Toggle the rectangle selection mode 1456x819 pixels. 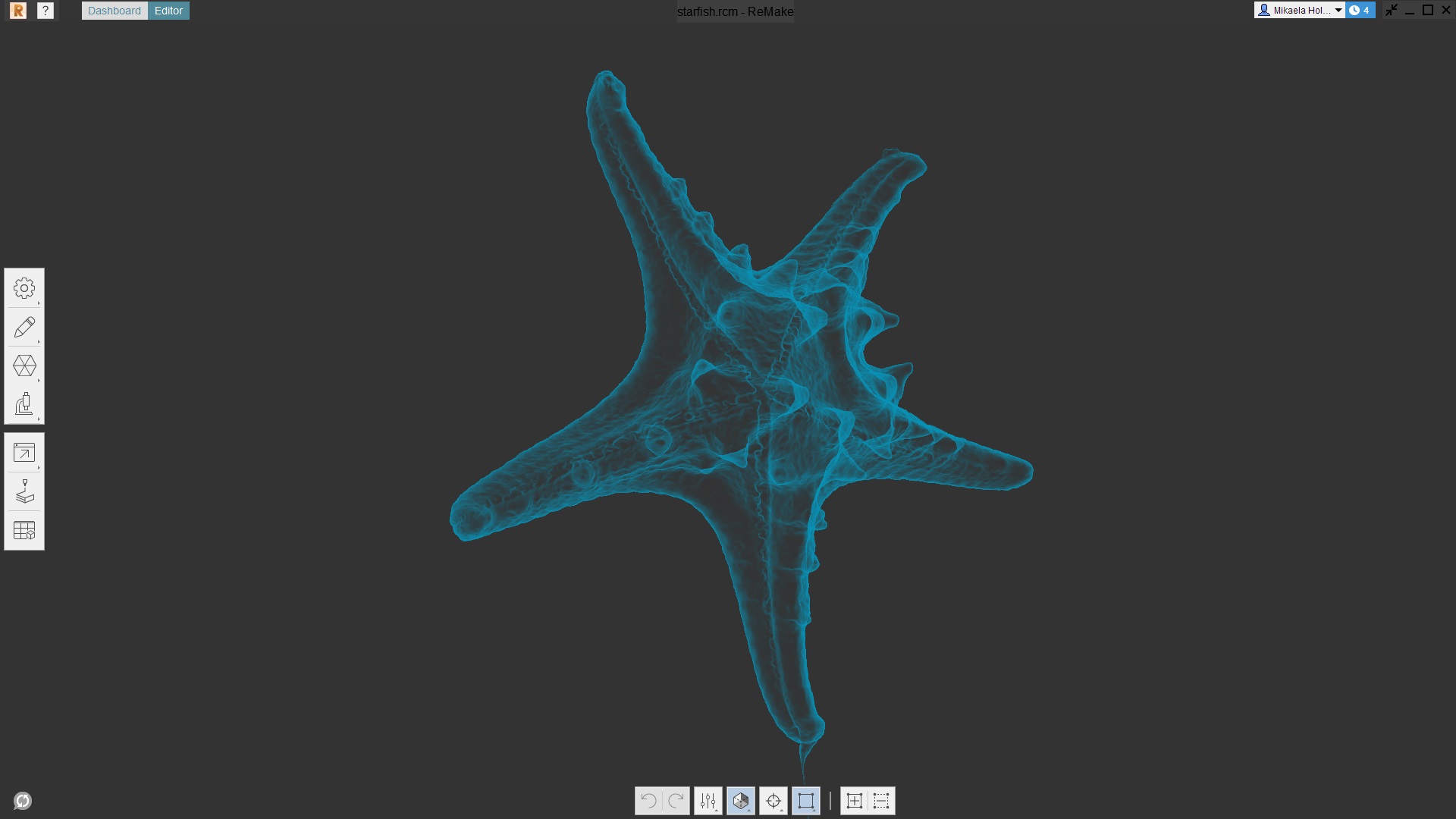(806, 800)
